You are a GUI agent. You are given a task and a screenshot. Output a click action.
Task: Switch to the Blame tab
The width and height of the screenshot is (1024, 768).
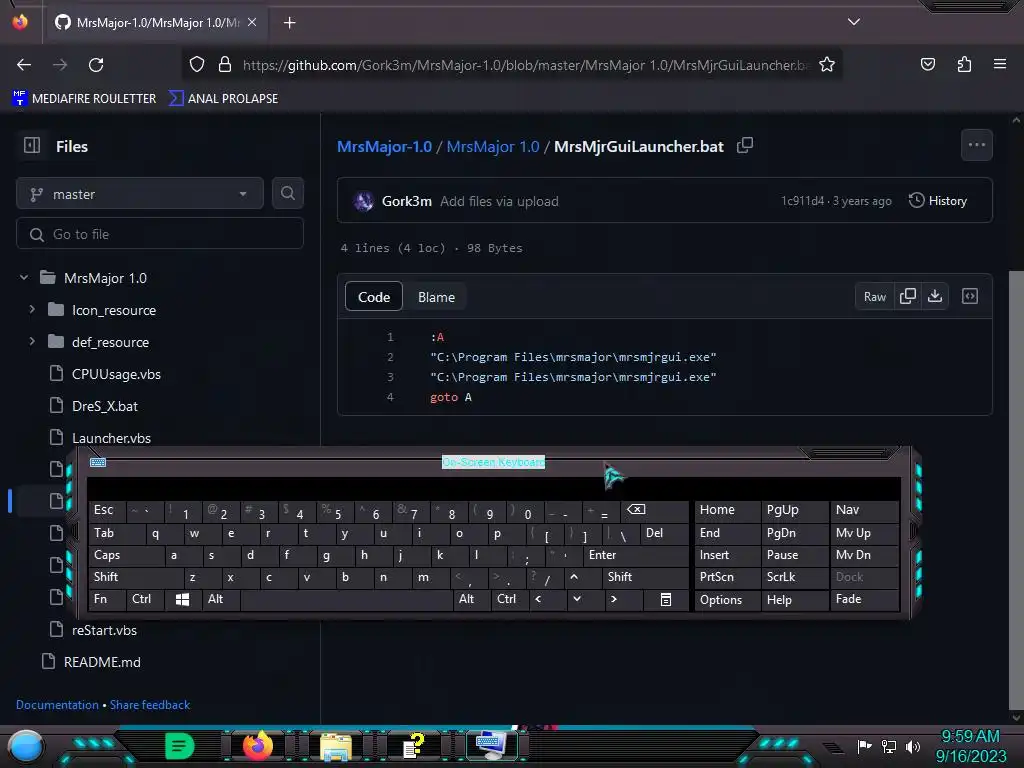coord(436,297)
